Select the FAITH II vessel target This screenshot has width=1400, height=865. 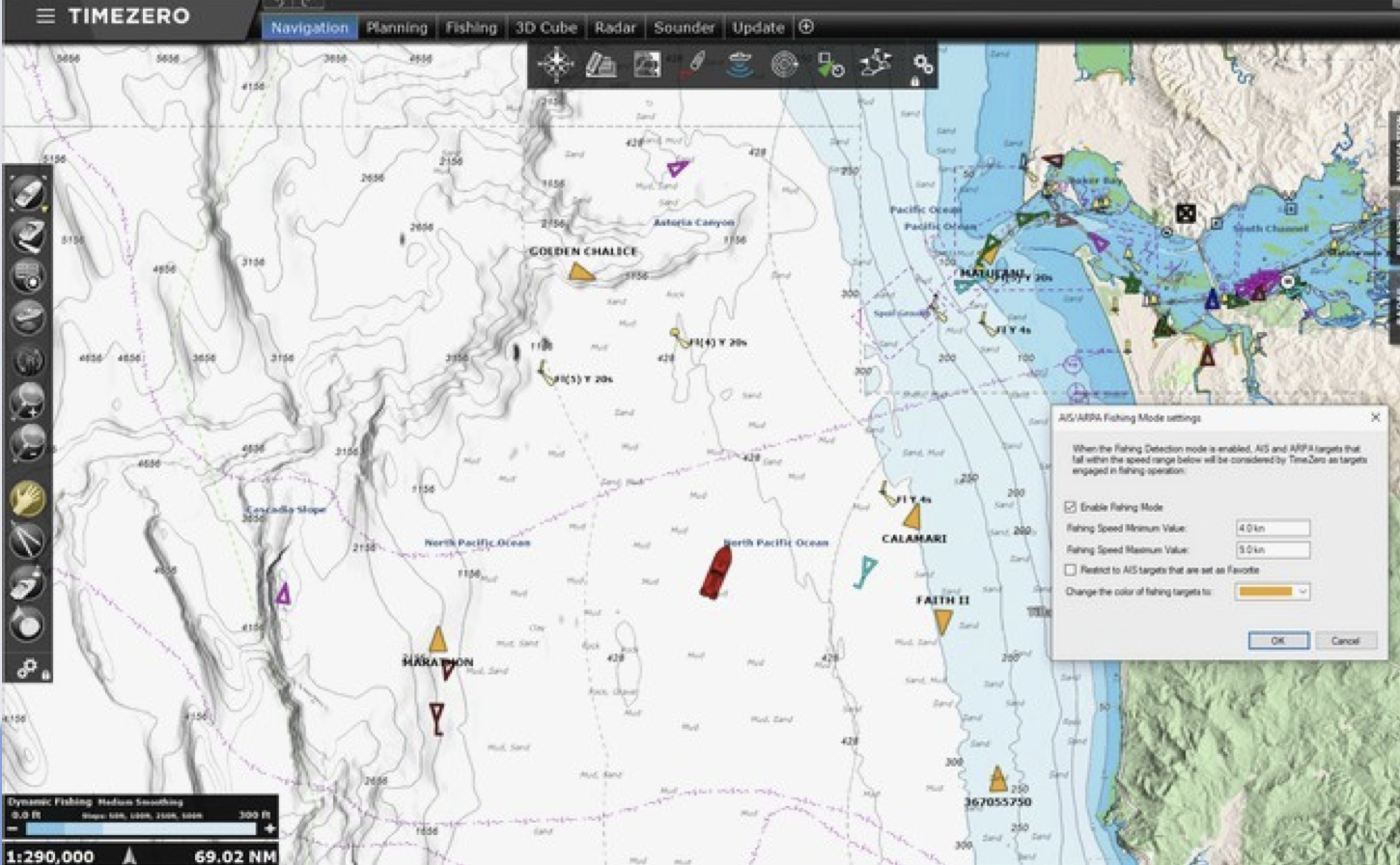(x=942, y=623)
